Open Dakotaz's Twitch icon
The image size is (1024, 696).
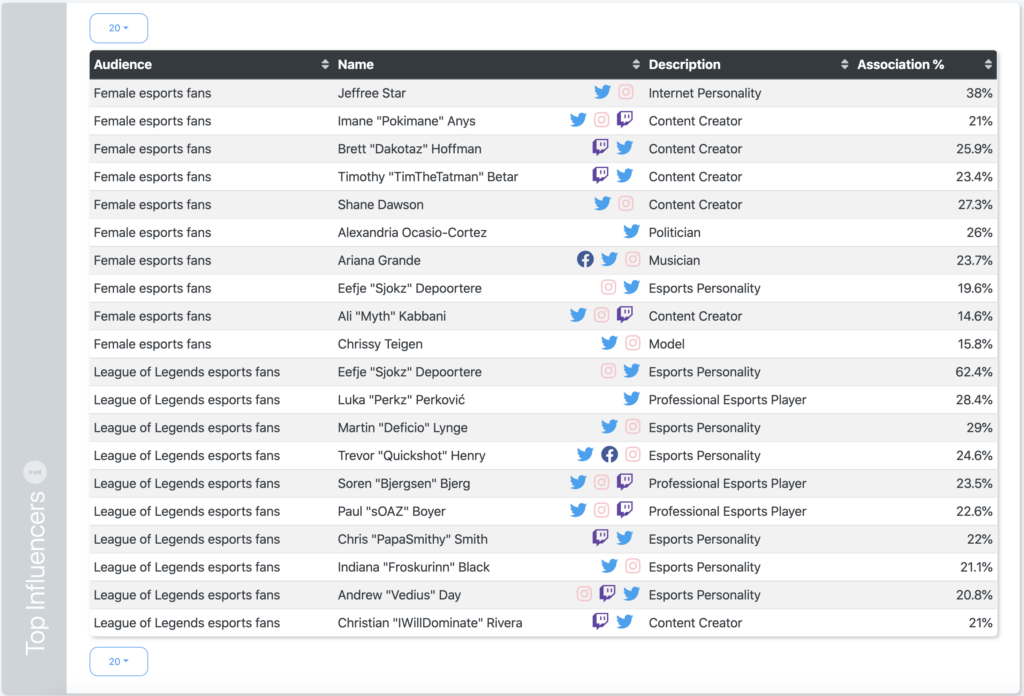click(600, 148)
